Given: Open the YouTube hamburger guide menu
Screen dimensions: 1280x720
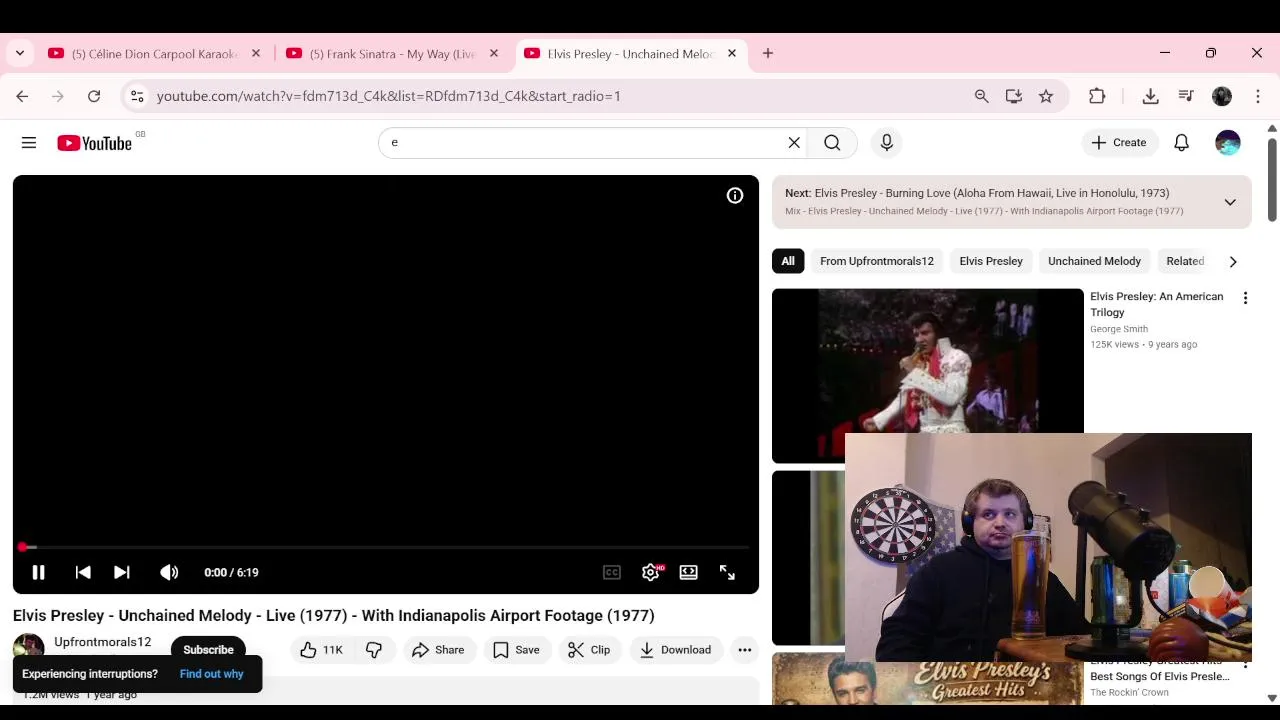Looking at the screenshot, I should coord(29,143).
